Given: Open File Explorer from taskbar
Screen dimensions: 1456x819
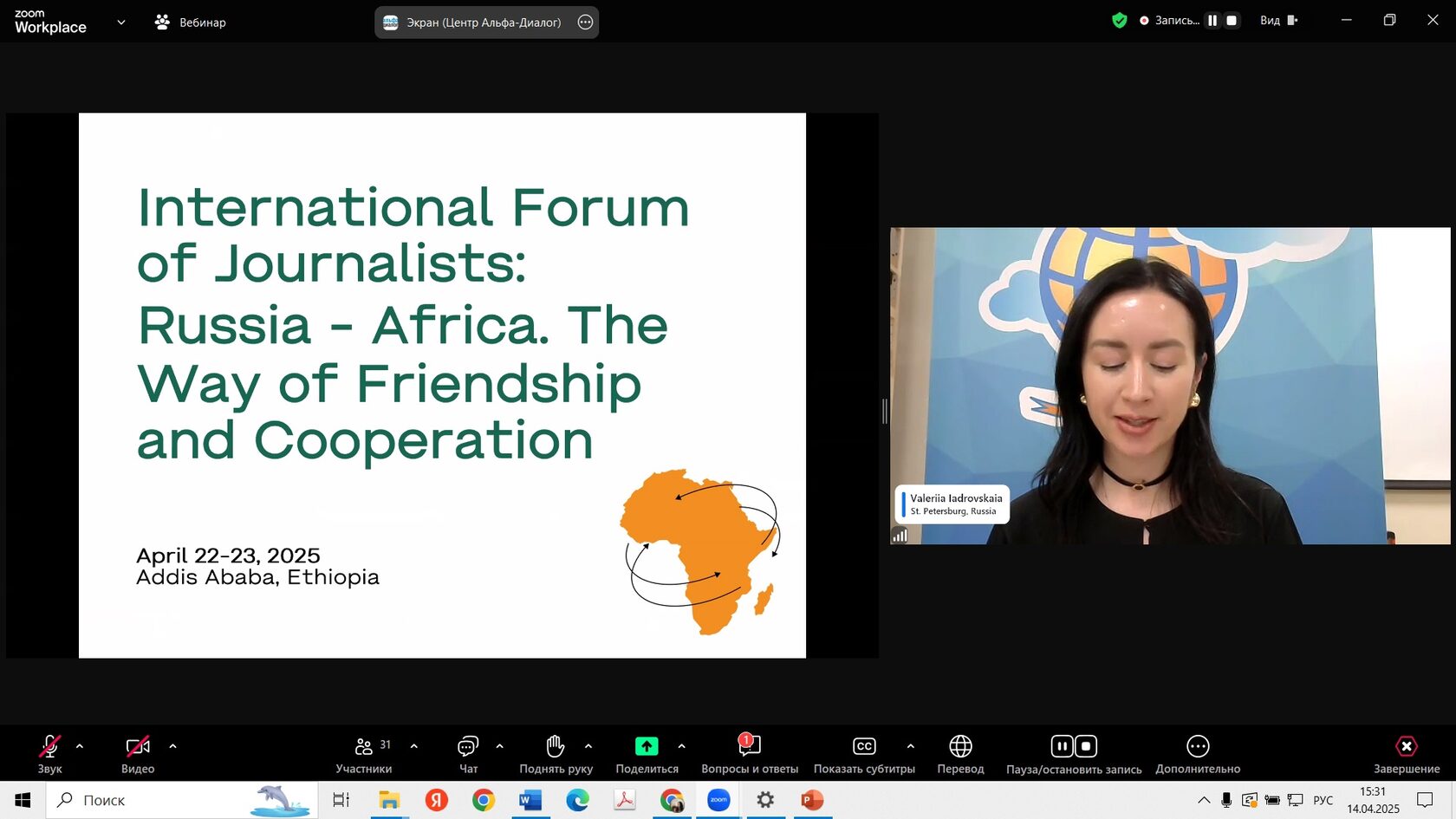Looking at the screenshot, I should click(x=389, y=800).
